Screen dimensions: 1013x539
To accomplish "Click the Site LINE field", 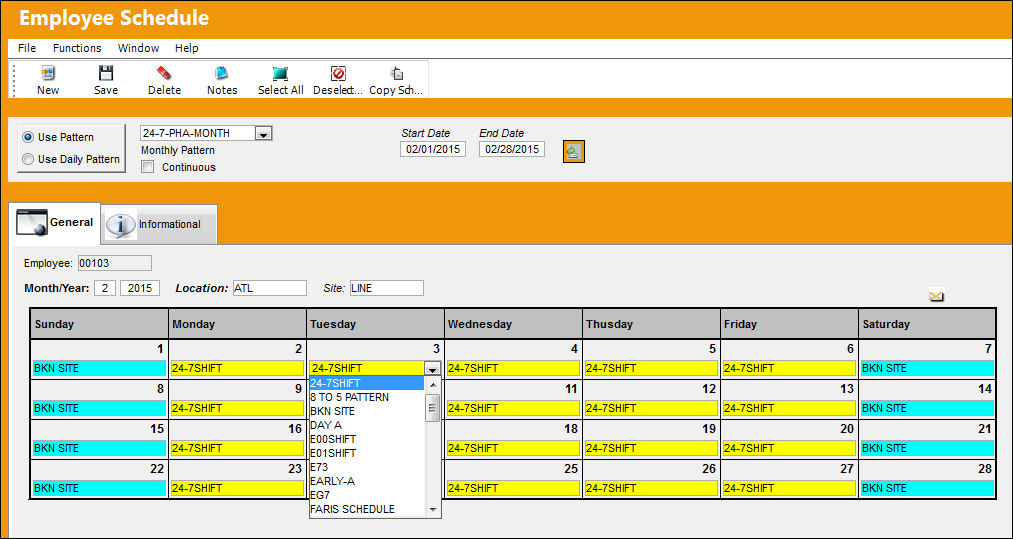I will click(x=386, y=288).
